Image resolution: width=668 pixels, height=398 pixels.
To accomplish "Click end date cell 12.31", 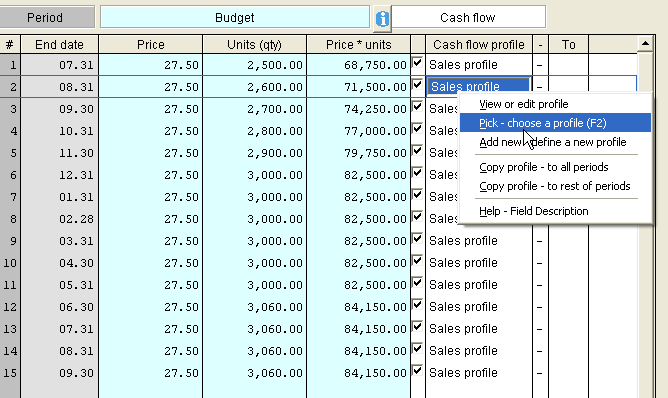I will click(60, 175).
